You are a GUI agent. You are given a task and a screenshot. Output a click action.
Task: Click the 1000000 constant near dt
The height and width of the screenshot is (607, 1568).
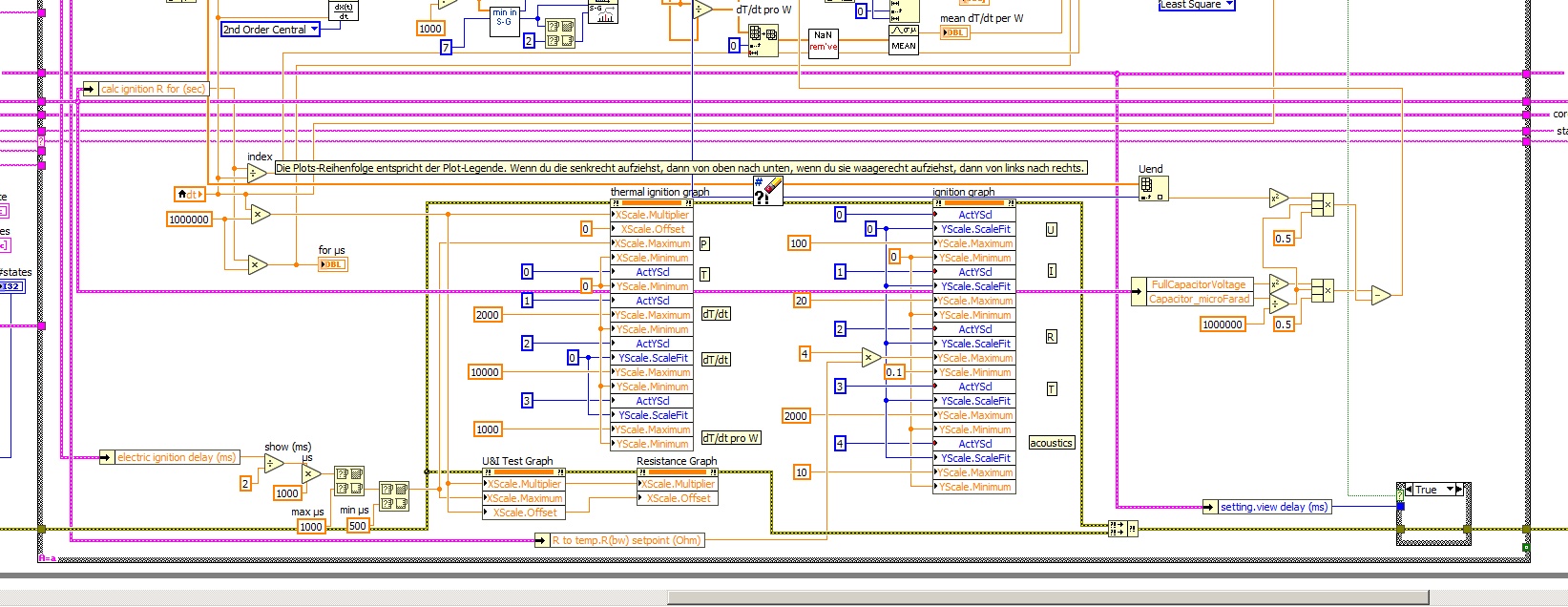(190, 220)
